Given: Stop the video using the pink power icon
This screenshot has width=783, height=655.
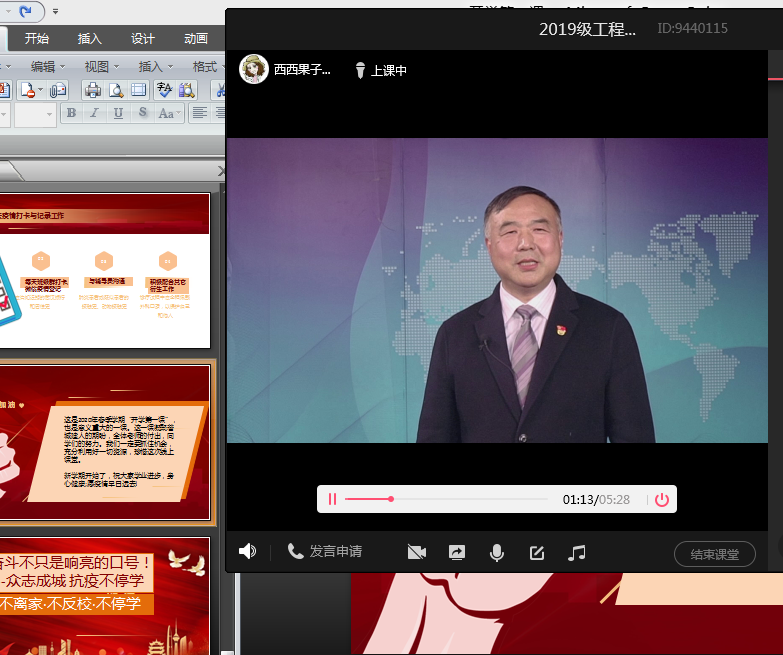Looking at the screenshot, I should (x=662, y=499).
